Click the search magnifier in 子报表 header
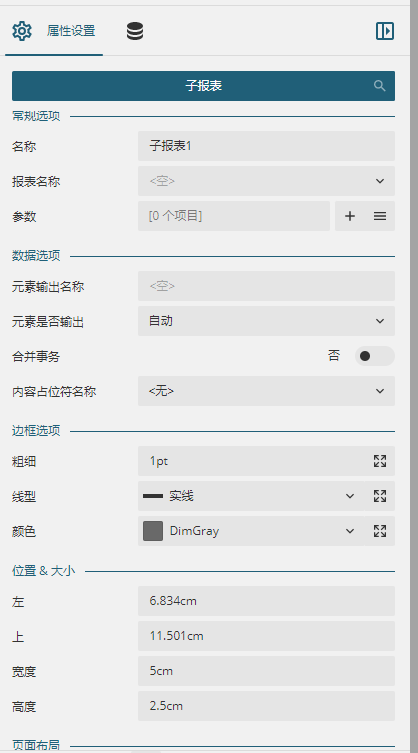 [x=380, y=86]
